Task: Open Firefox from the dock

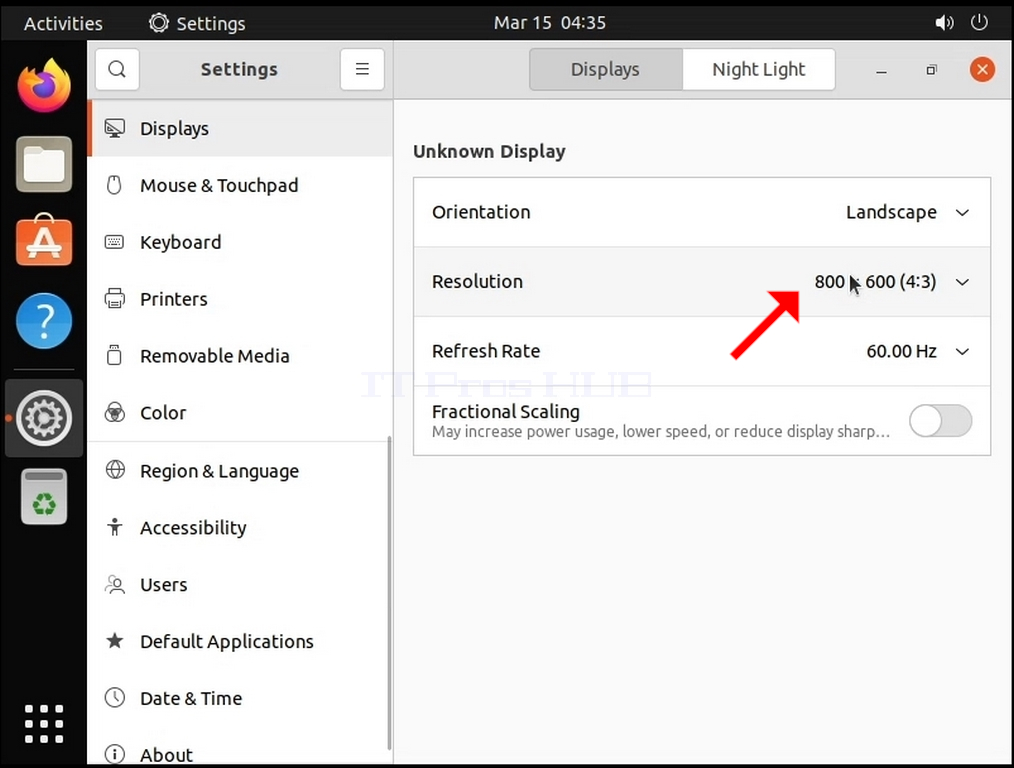Action: [x=44, y=85]
